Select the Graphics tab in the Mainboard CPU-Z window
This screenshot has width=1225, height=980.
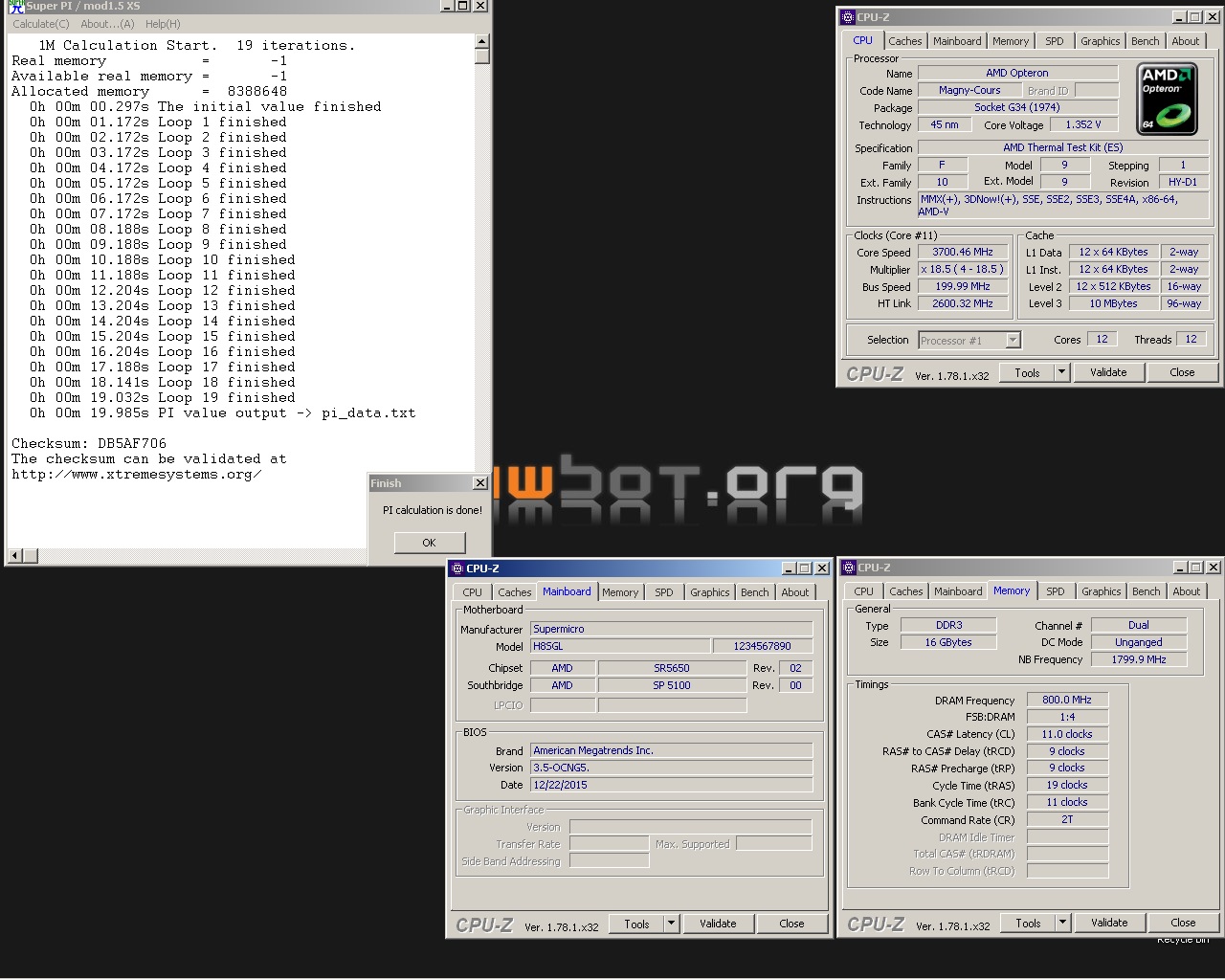pyautogui.click(x=709, y=592)
